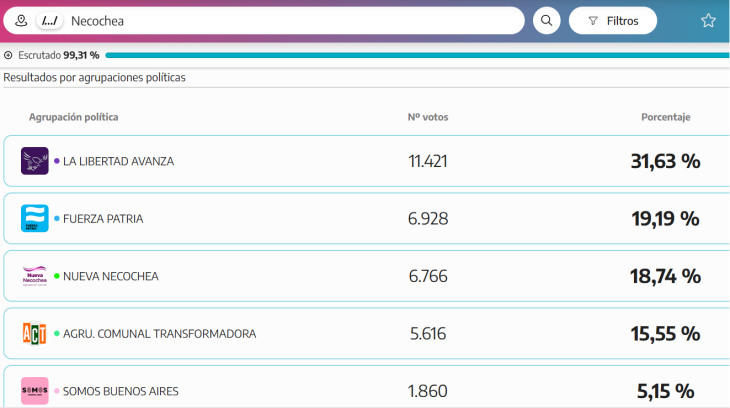This screenshot has height=408, width=730.
Task: Click percentage 18,74 %
Action: (x=665, y=276)
